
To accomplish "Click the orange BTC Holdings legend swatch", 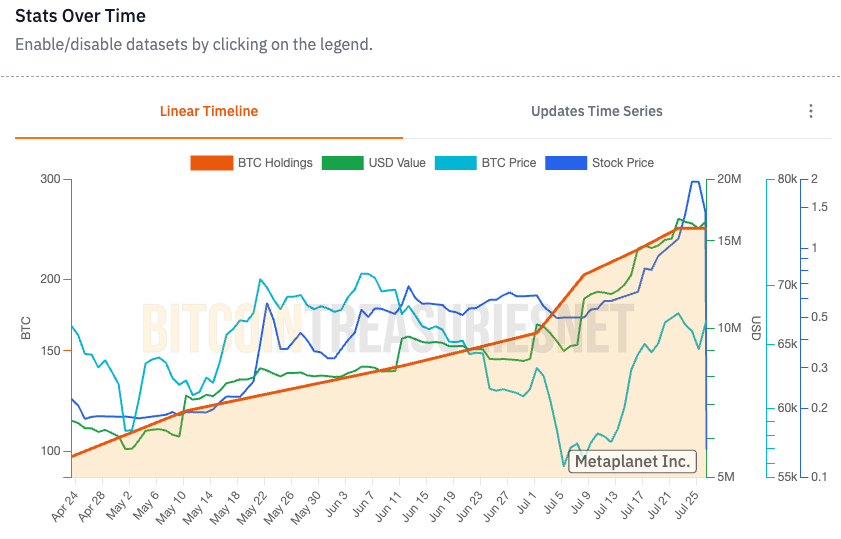I will 210,163.
